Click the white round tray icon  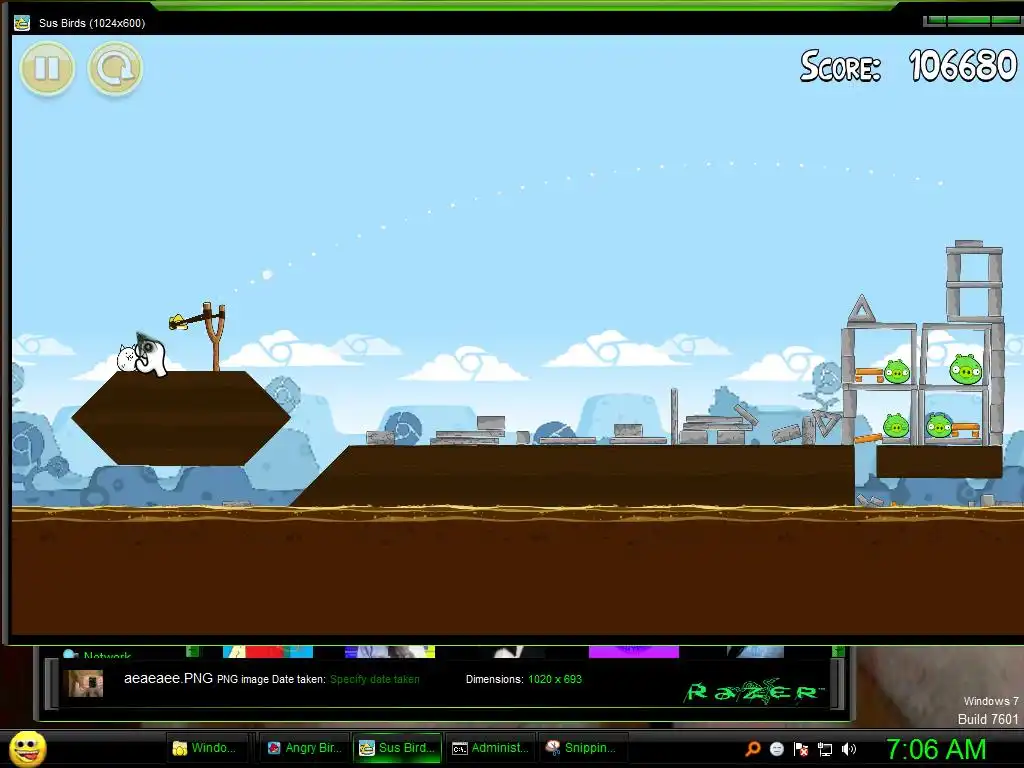pyautogui.click(x=776, y=749)
